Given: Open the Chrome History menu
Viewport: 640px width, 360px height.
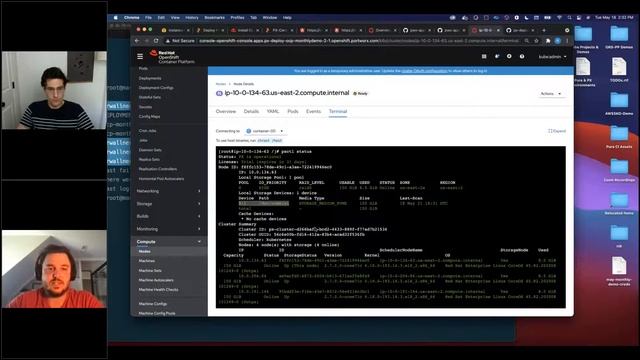Looking at the screenshot, I should click(x=192, y=18).
